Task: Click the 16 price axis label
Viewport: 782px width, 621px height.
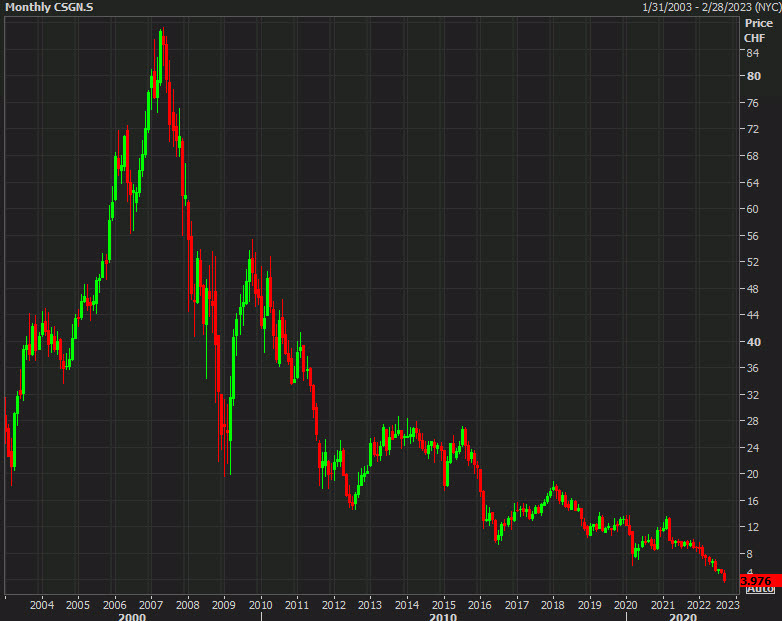Action: tap(753, 501)
